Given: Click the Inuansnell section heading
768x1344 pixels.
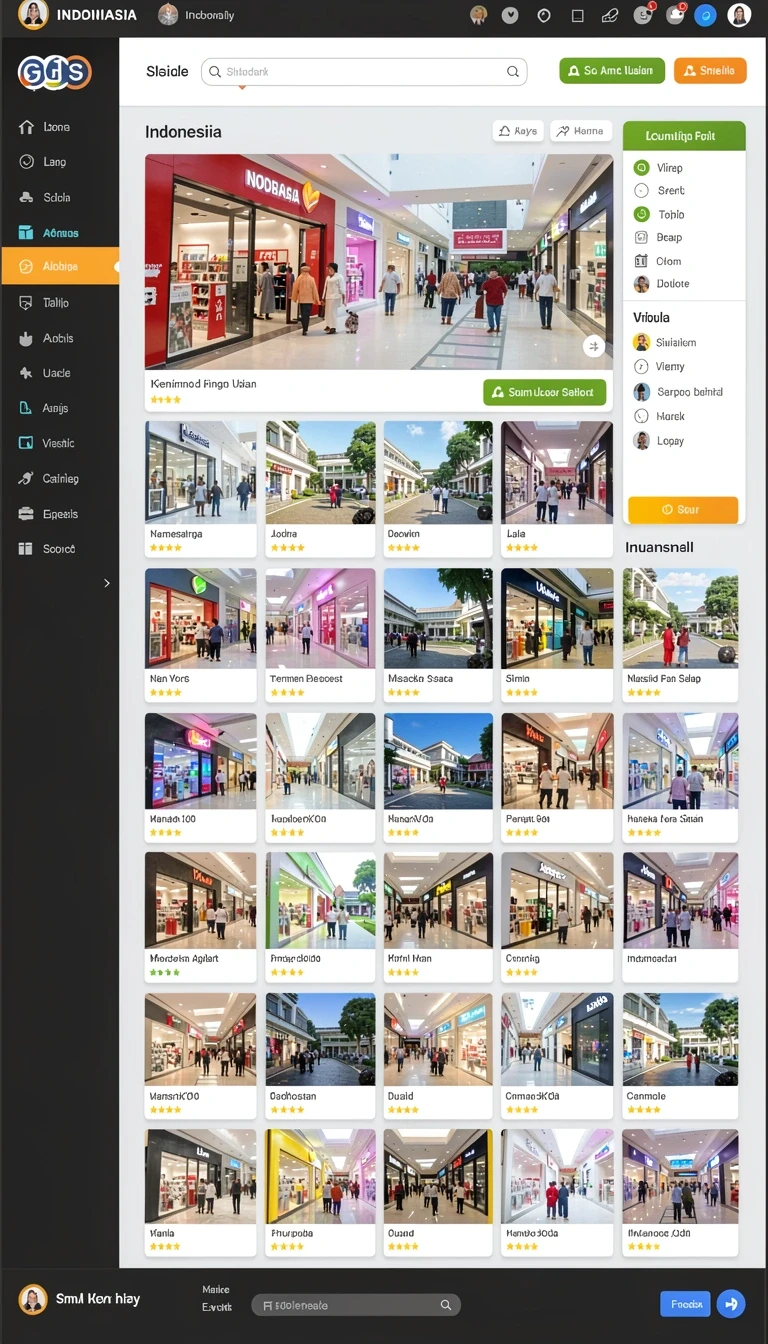Looking at the screenshot, I should point(659,548).
